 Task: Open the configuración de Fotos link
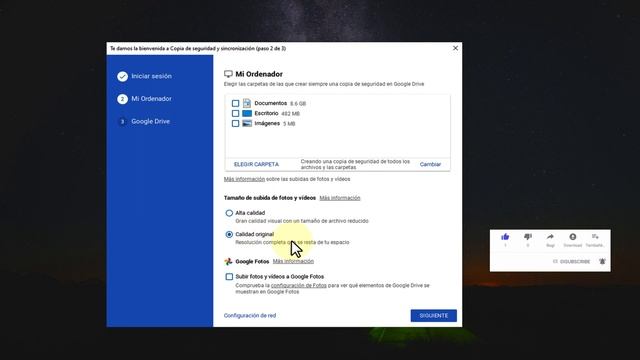pyautogui.click(x=299, y=286)
